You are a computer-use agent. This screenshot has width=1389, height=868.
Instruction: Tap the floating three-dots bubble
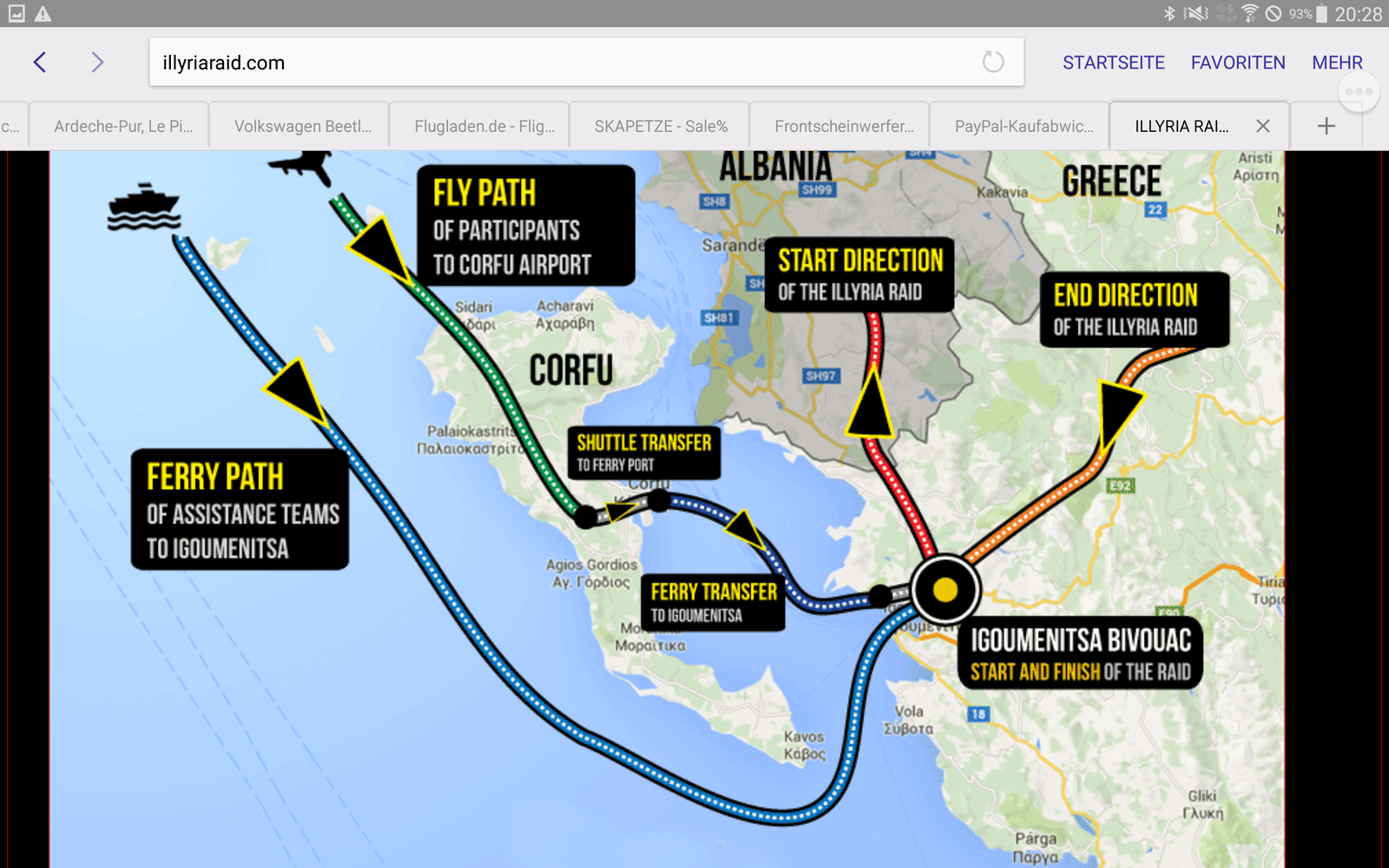tap(1358, 92)
